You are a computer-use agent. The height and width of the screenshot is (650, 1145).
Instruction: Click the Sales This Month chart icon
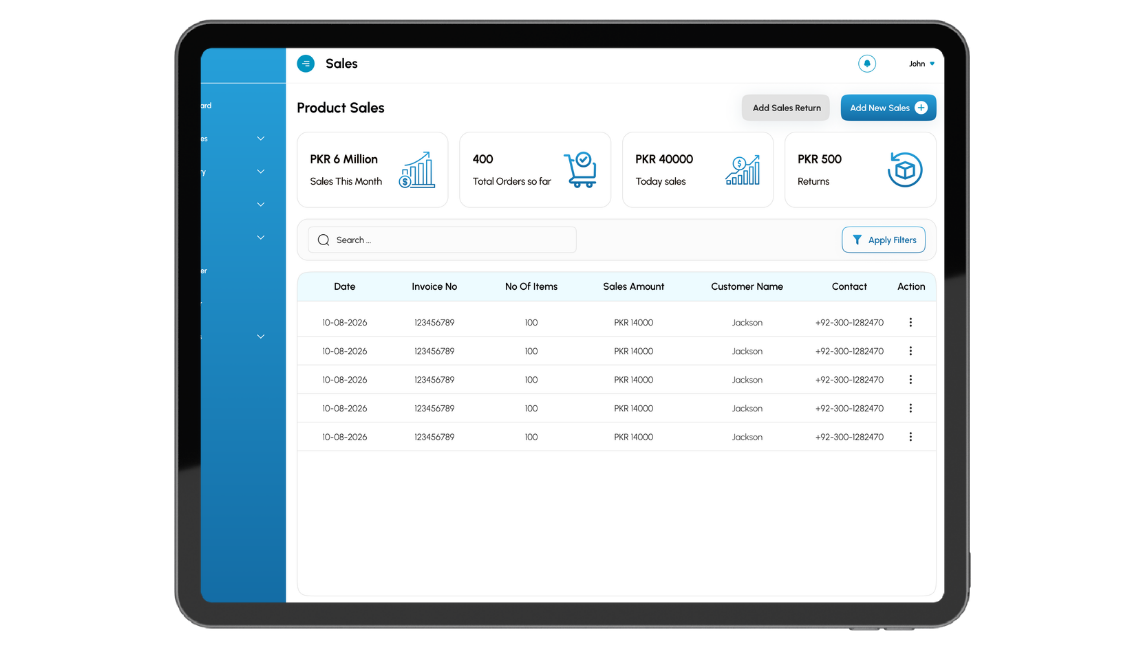417,169
